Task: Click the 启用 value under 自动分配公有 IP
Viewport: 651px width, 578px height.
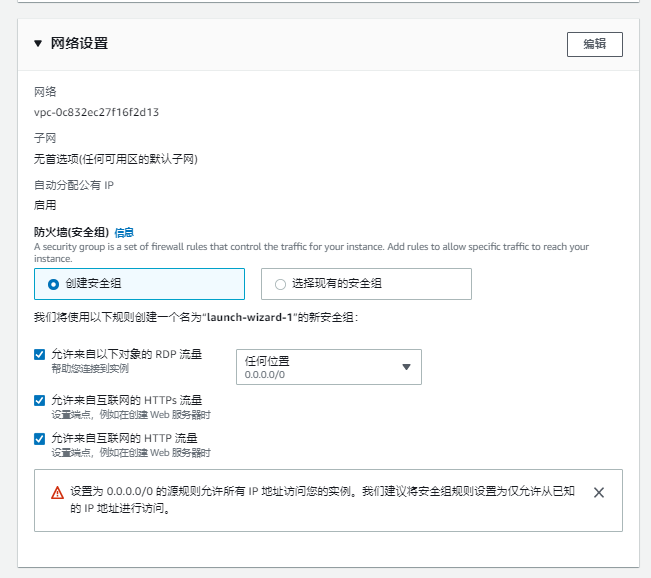Action: 45,205
